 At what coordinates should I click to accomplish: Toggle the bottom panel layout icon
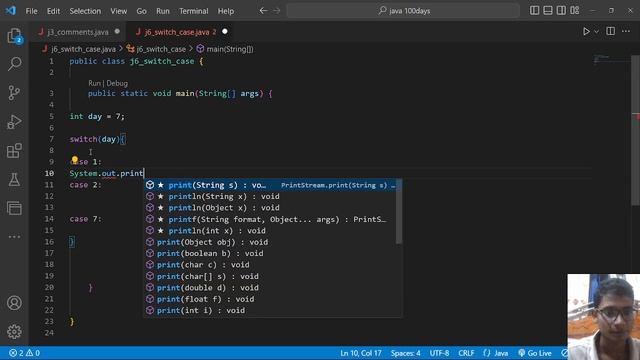548,11
